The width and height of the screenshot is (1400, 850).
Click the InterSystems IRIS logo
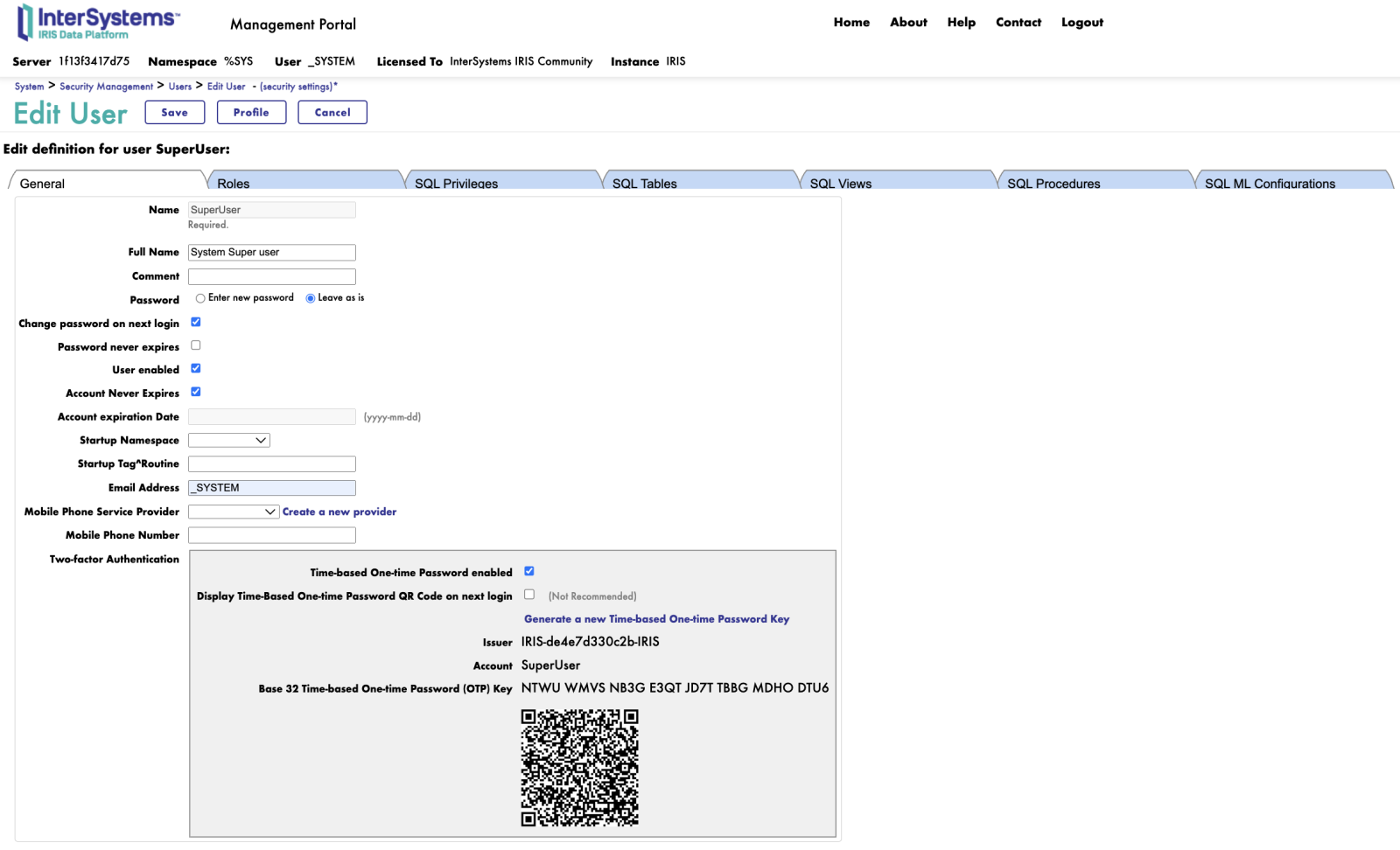click(x=98, y=23)
